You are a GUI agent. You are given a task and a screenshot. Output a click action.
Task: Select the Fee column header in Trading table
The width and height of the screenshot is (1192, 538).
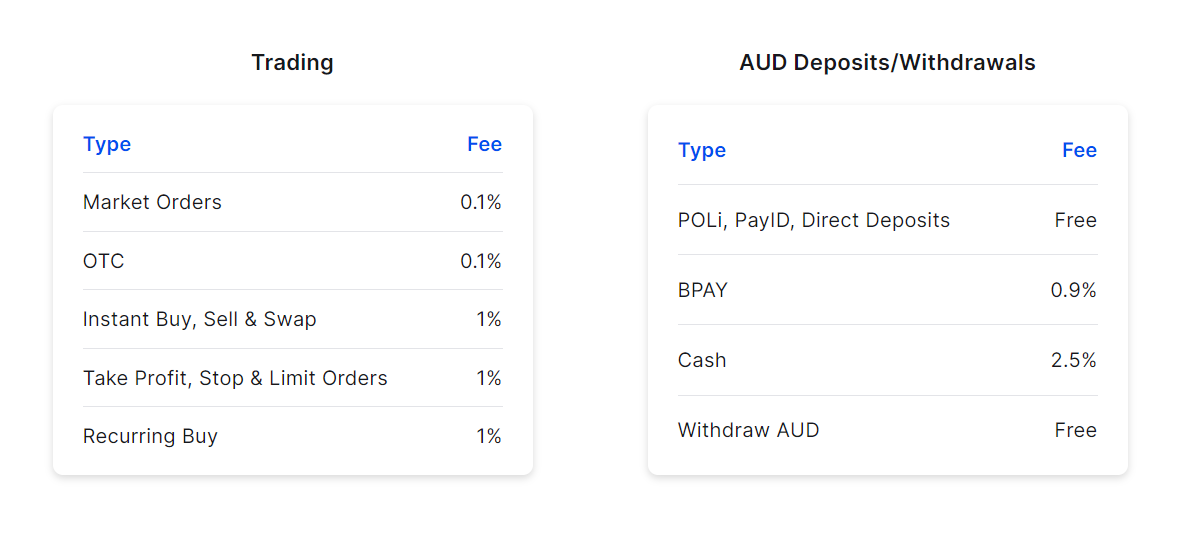click(x=484, y=144)
